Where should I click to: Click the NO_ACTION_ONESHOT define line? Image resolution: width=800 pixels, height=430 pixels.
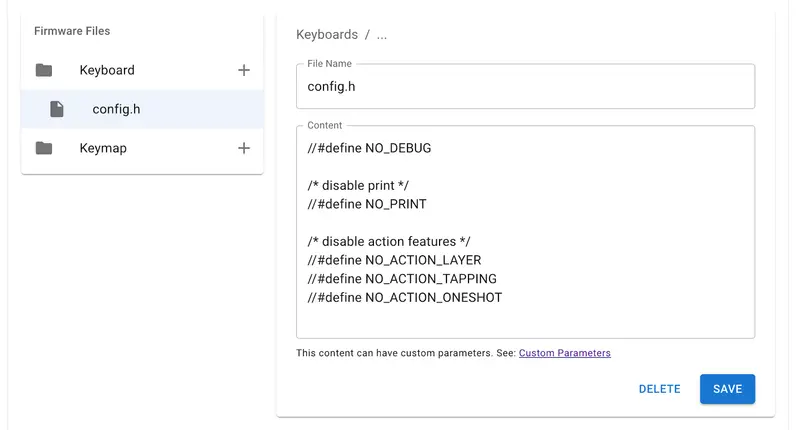(405, 298)
